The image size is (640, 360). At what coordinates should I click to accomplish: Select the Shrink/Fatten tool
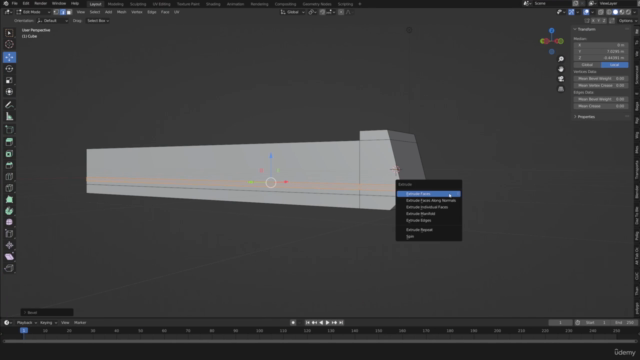point(9,245)
